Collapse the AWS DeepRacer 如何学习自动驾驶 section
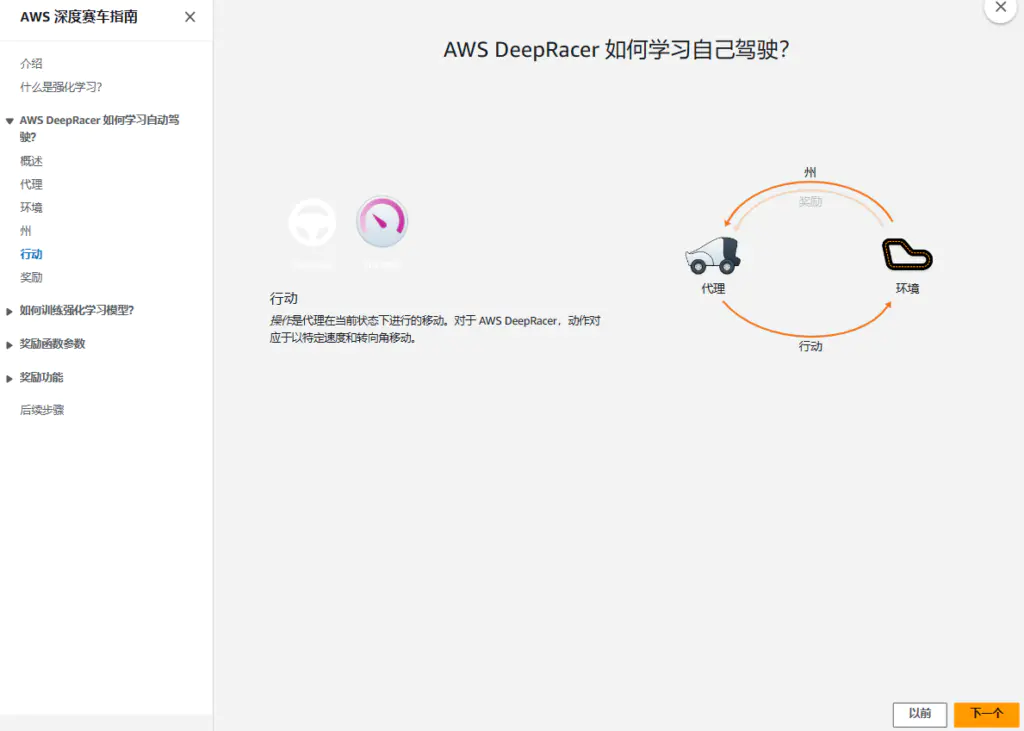 (9, 121)
